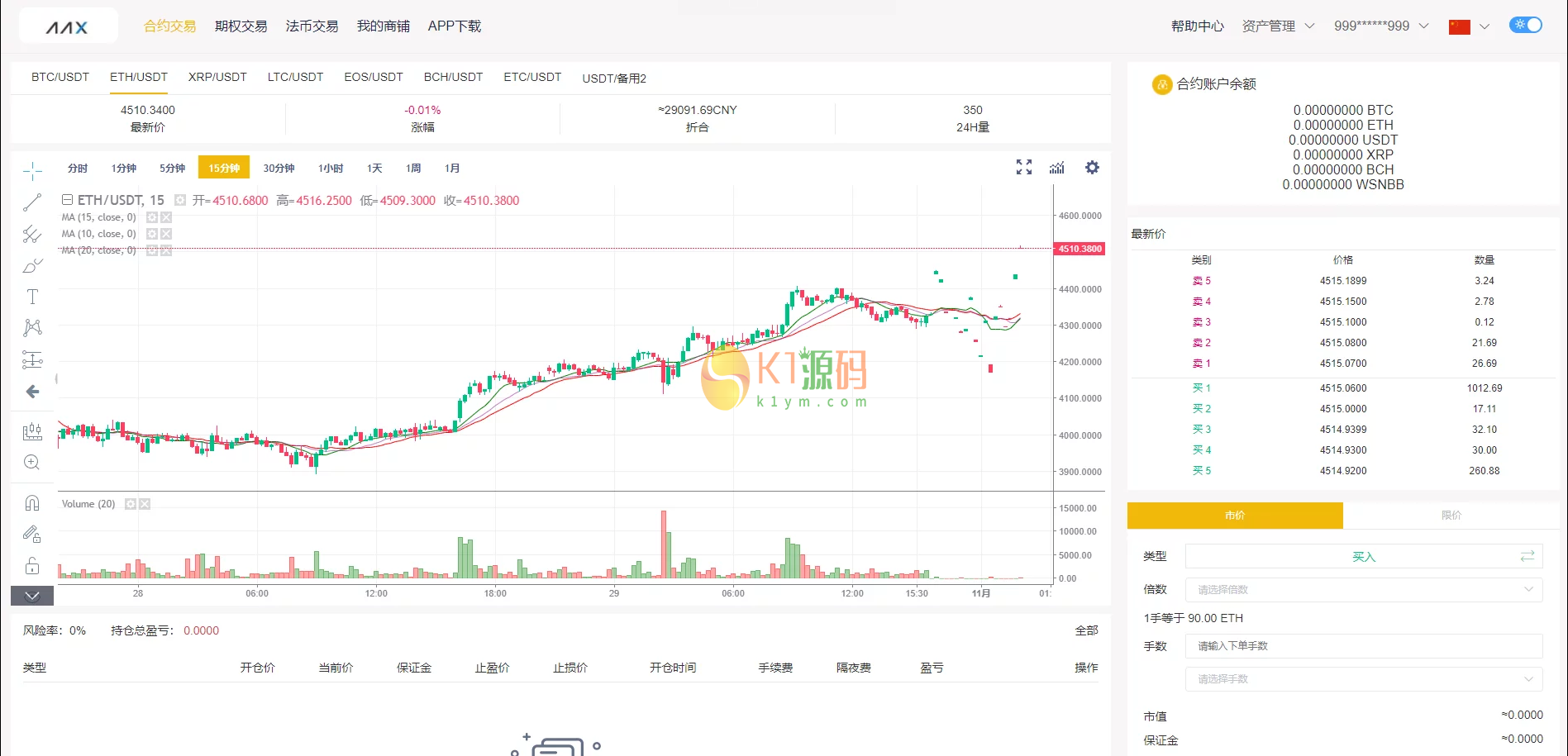This screenshot has width=1568, height=756.
Task: Set chart interval to 1分钟
Action: [124, 168]
